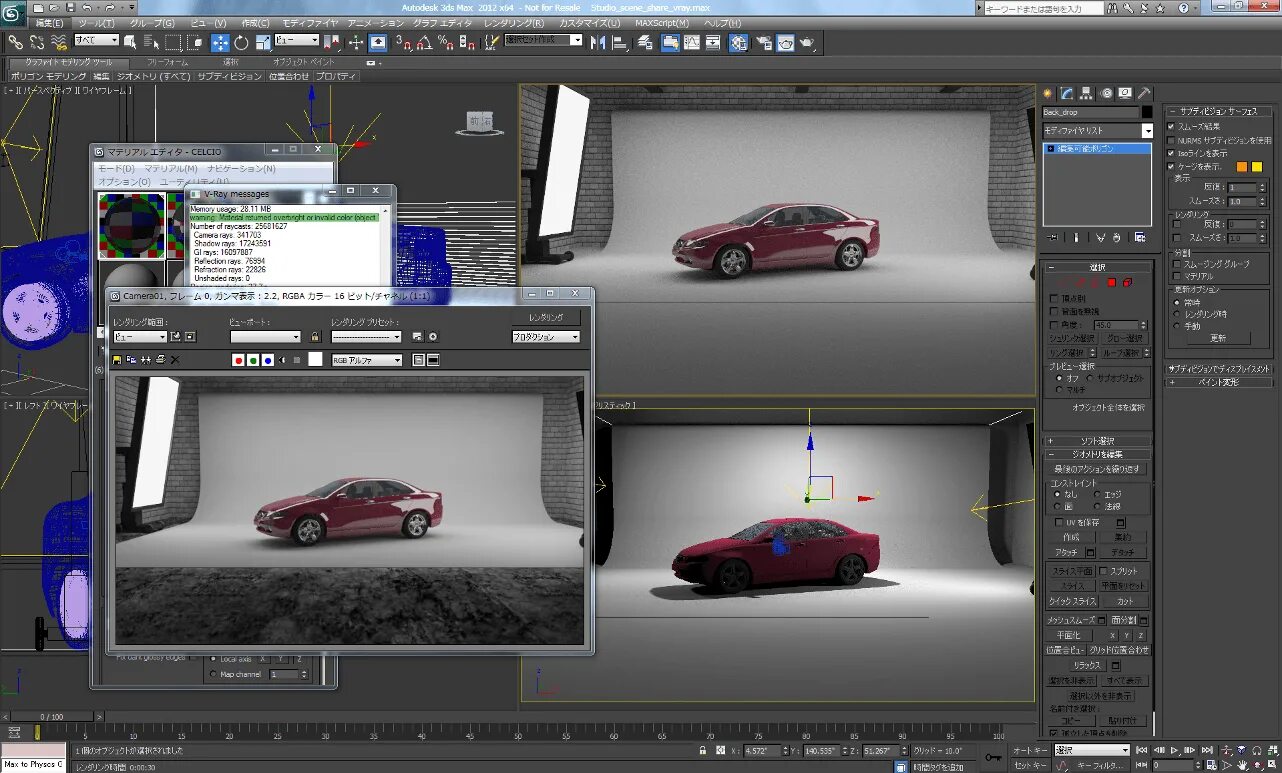Select the Move transform tool
1282x773 pixels.
point(220,42)
